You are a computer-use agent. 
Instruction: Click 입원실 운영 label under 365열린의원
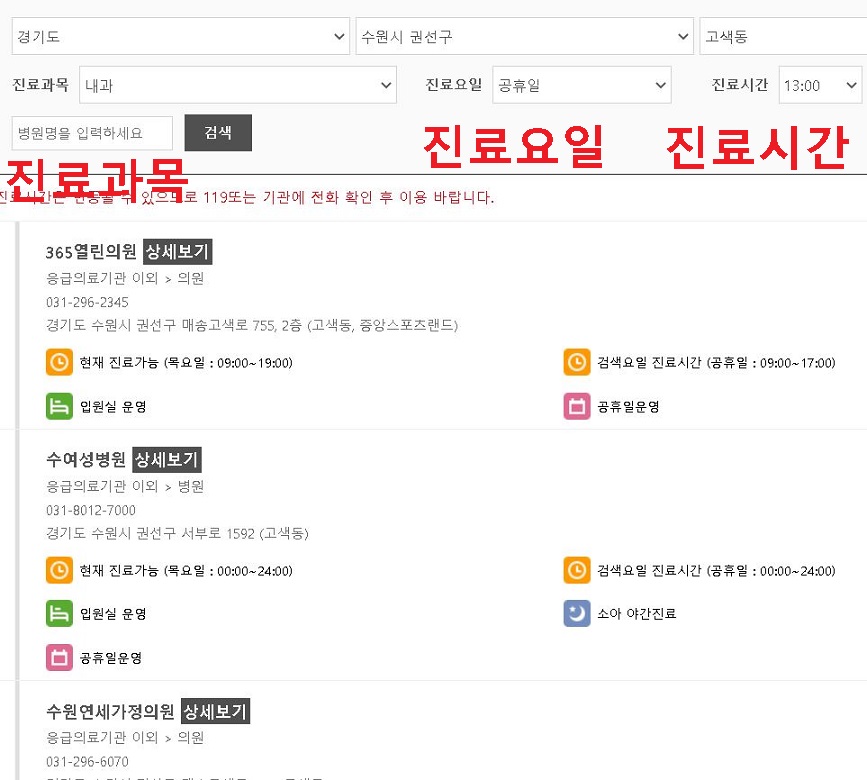[113, 407]
